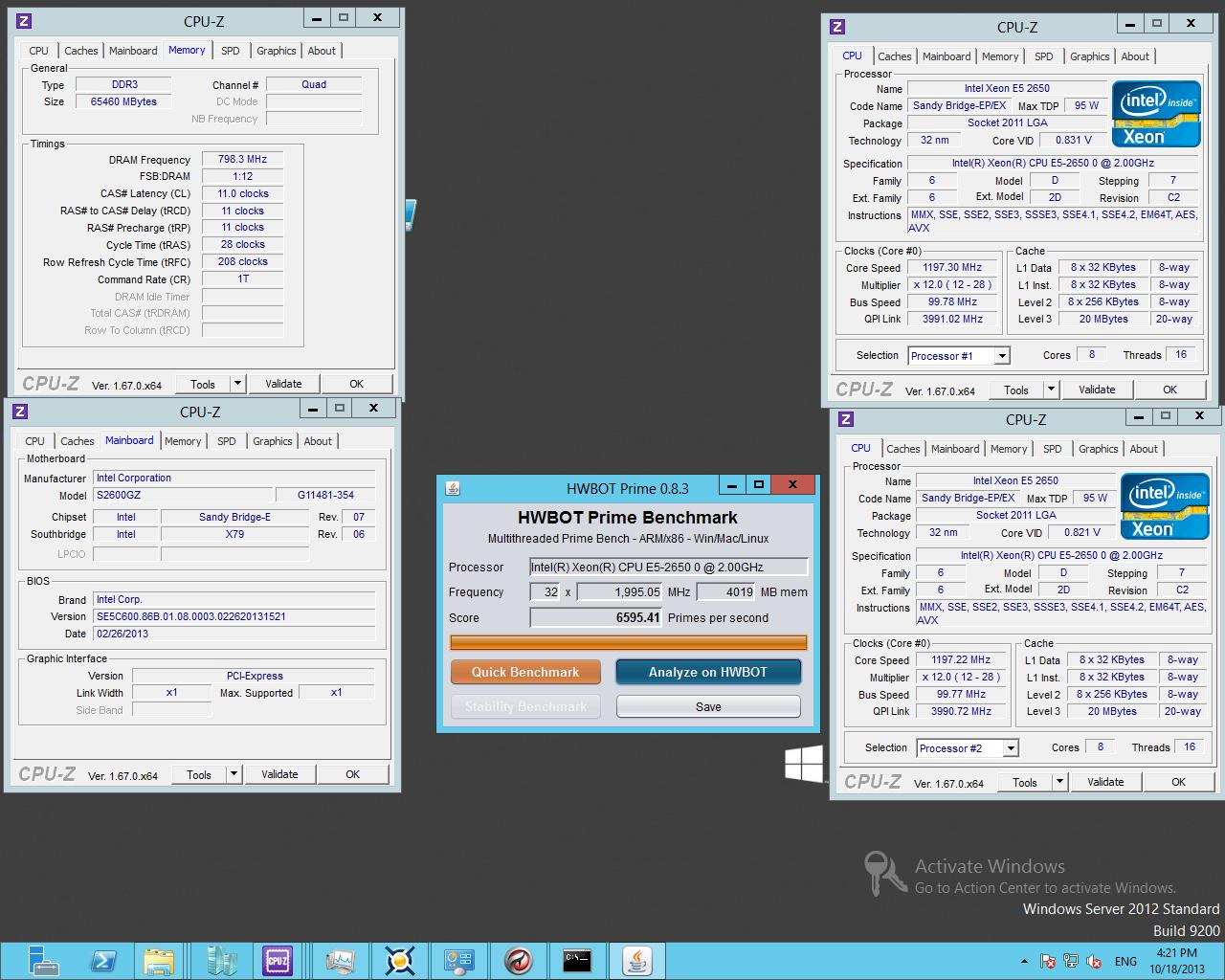Click Core Speed 1197.30 MHz in Processor #1 window
Viewport: 1225px width, 980px height.
tap(952, 268)
